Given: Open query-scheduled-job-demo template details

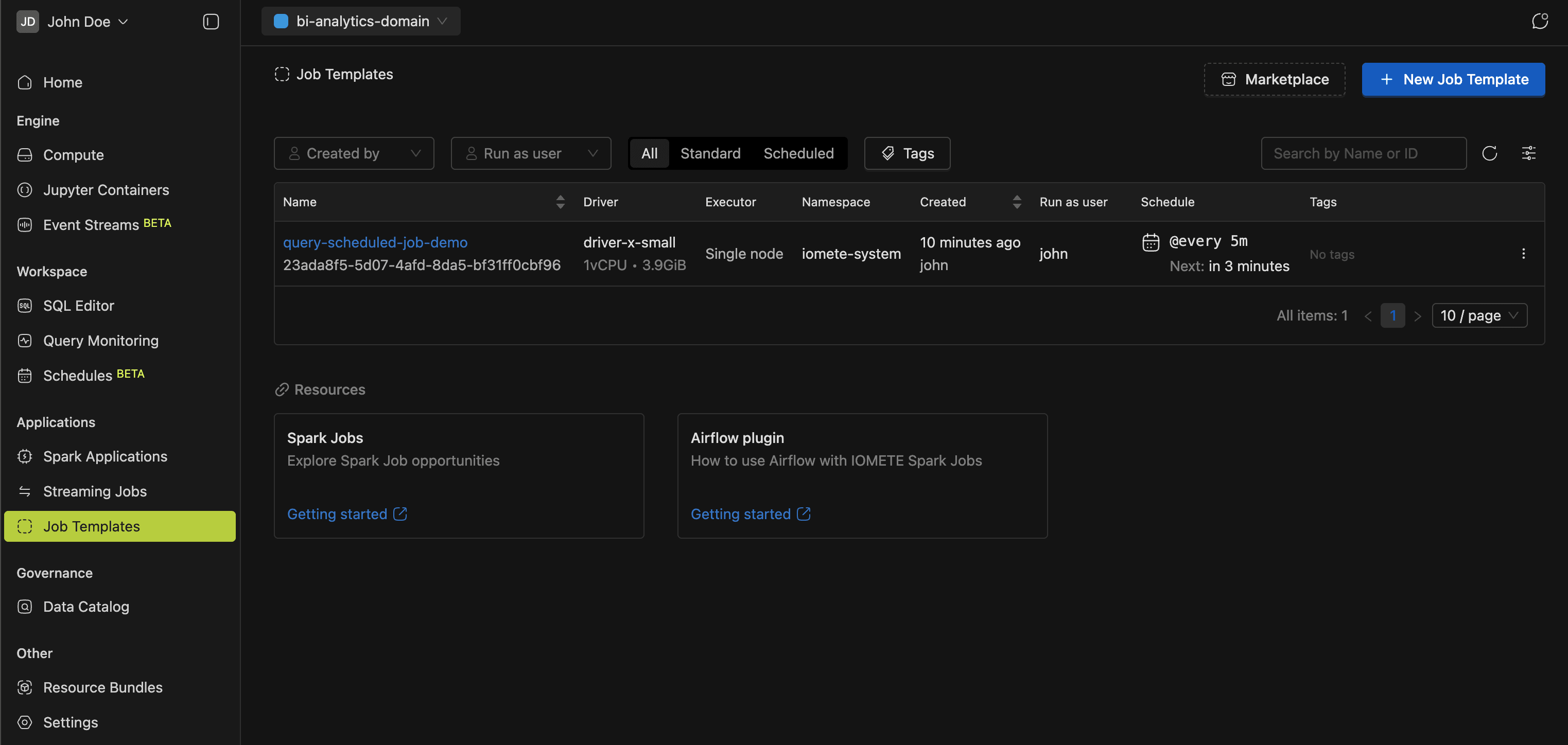Looking at the screenshot, I should (375, 242).
